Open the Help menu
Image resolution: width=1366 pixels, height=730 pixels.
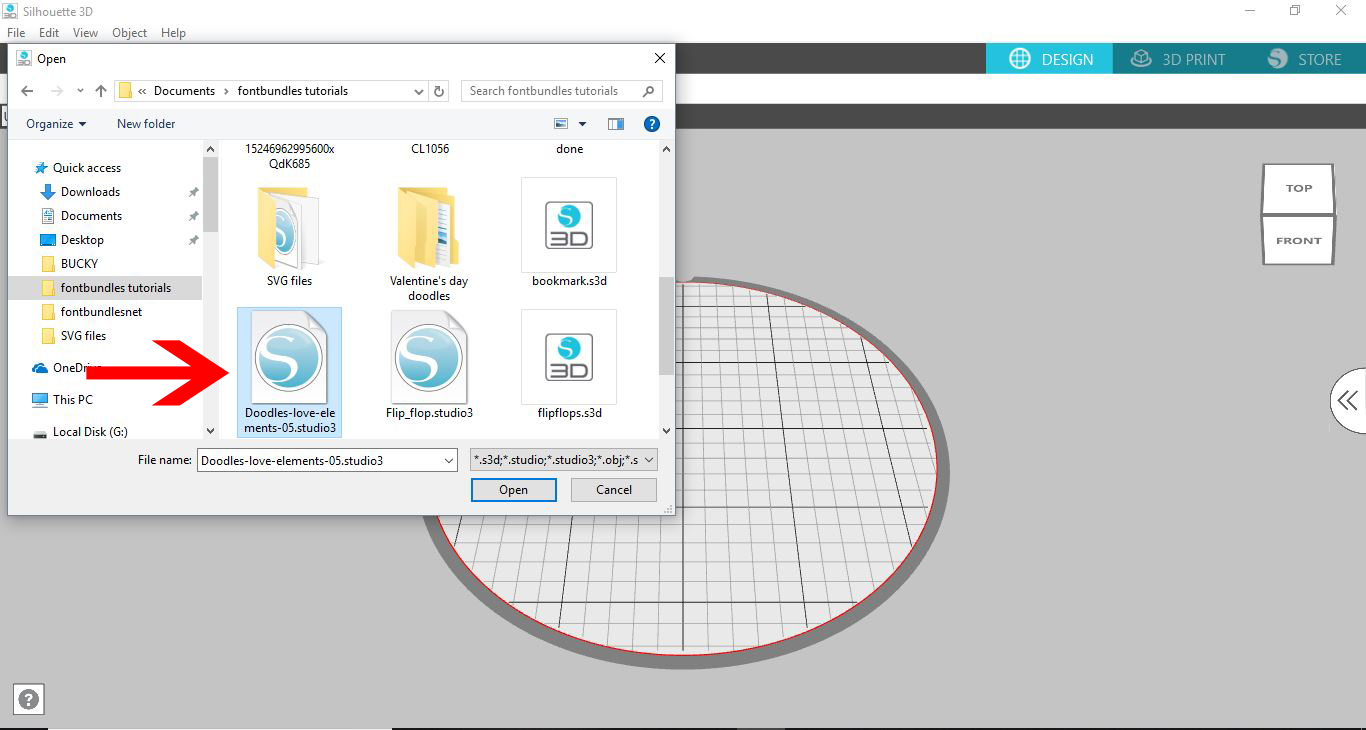tap(174, 33)
